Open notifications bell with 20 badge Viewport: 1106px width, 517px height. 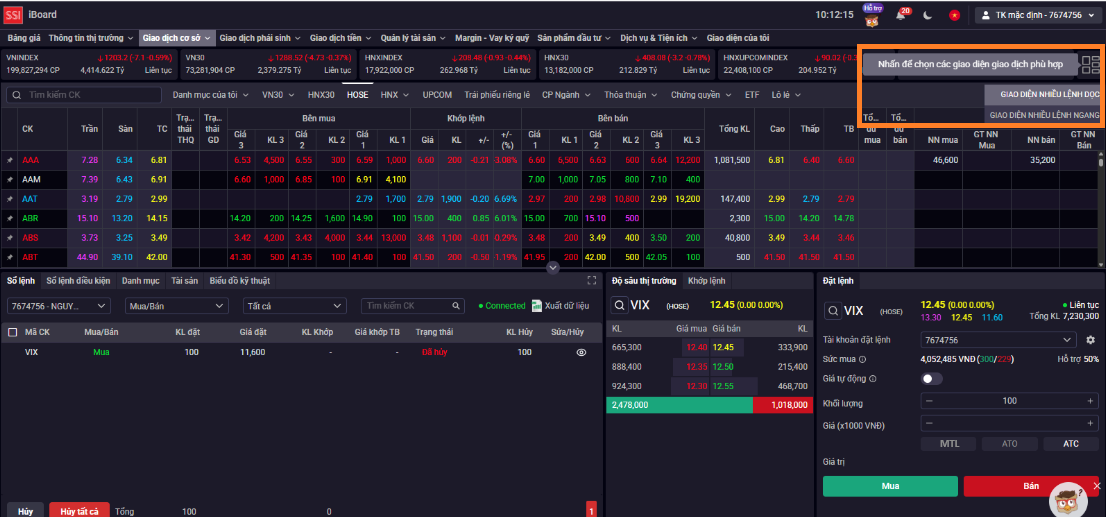click(902, 14)
